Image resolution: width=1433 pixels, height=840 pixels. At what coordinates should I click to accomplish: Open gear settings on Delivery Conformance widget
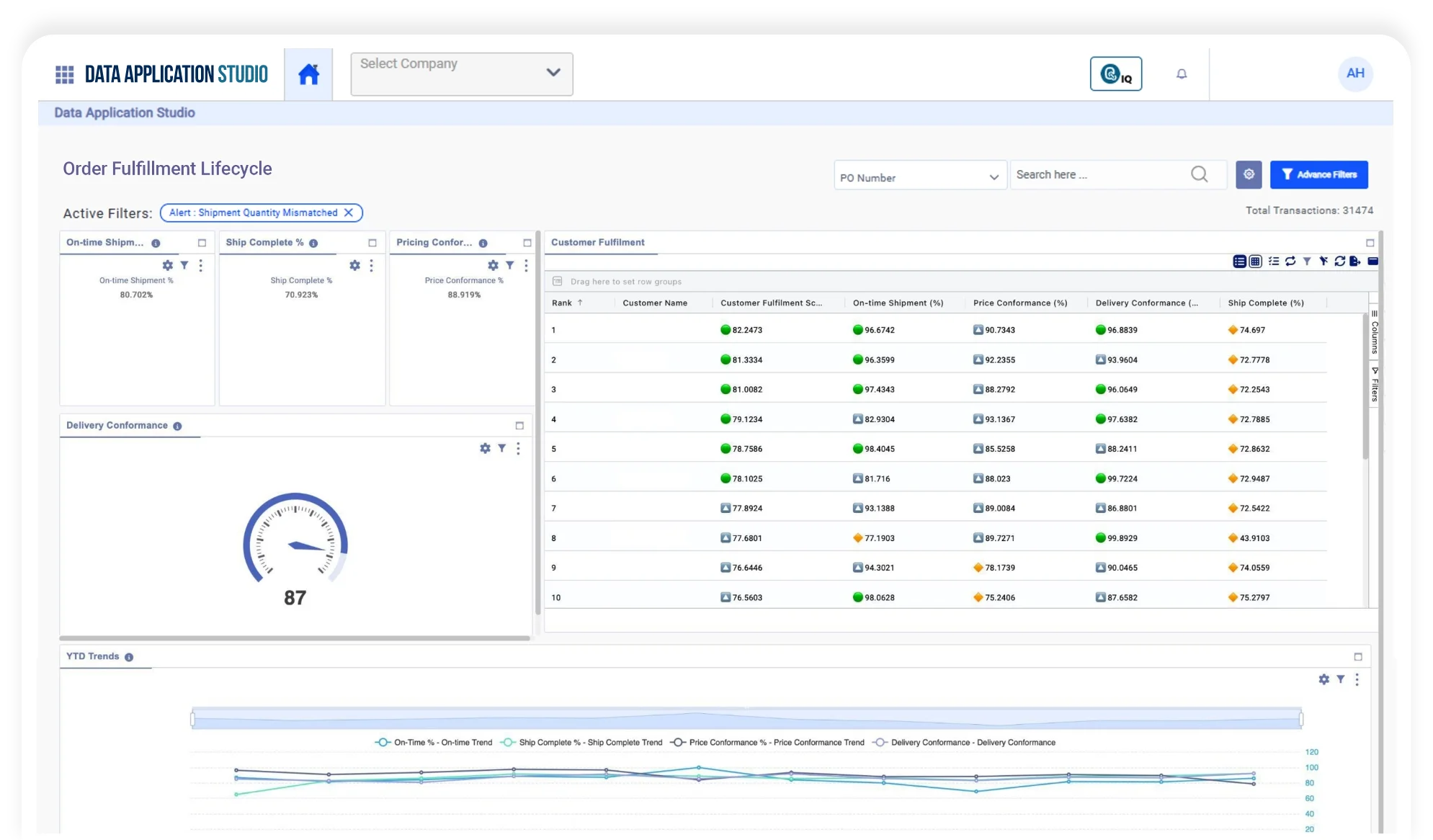485,448
